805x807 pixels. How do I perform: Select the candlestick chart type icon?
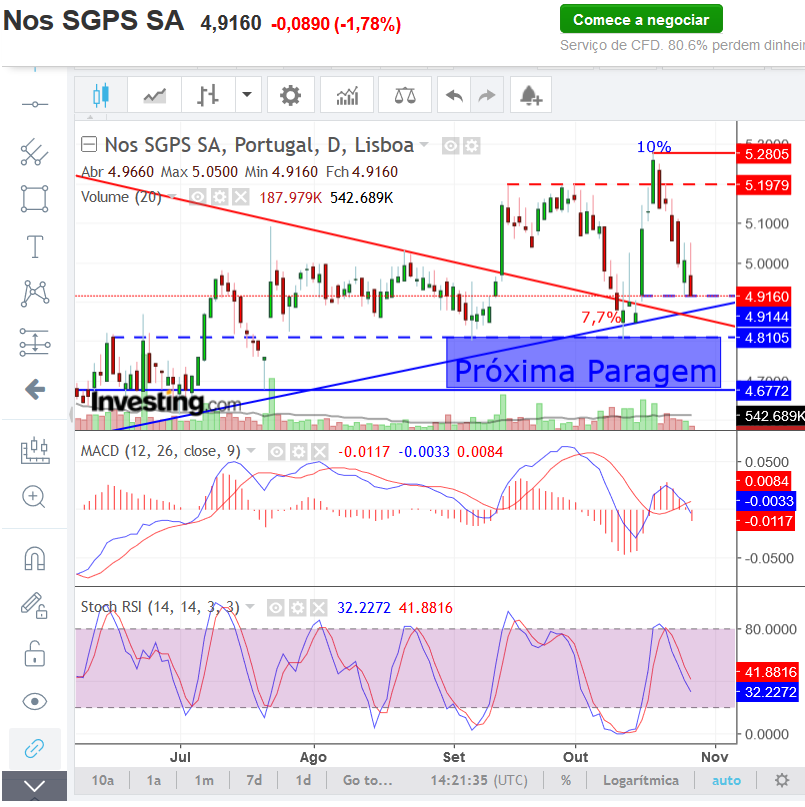pos(101,95)
